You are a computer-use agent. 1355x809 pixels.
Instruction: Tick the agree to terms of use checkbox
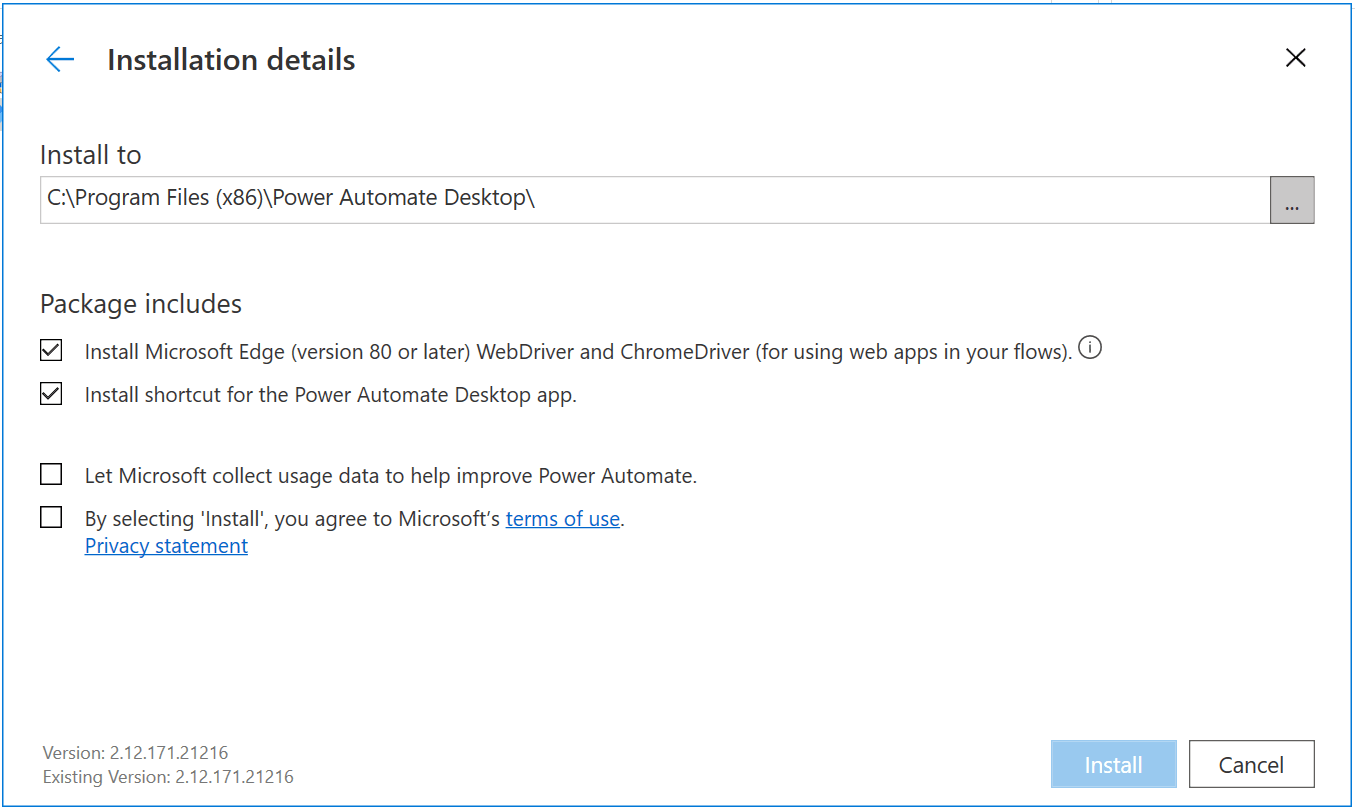(51, 517)
